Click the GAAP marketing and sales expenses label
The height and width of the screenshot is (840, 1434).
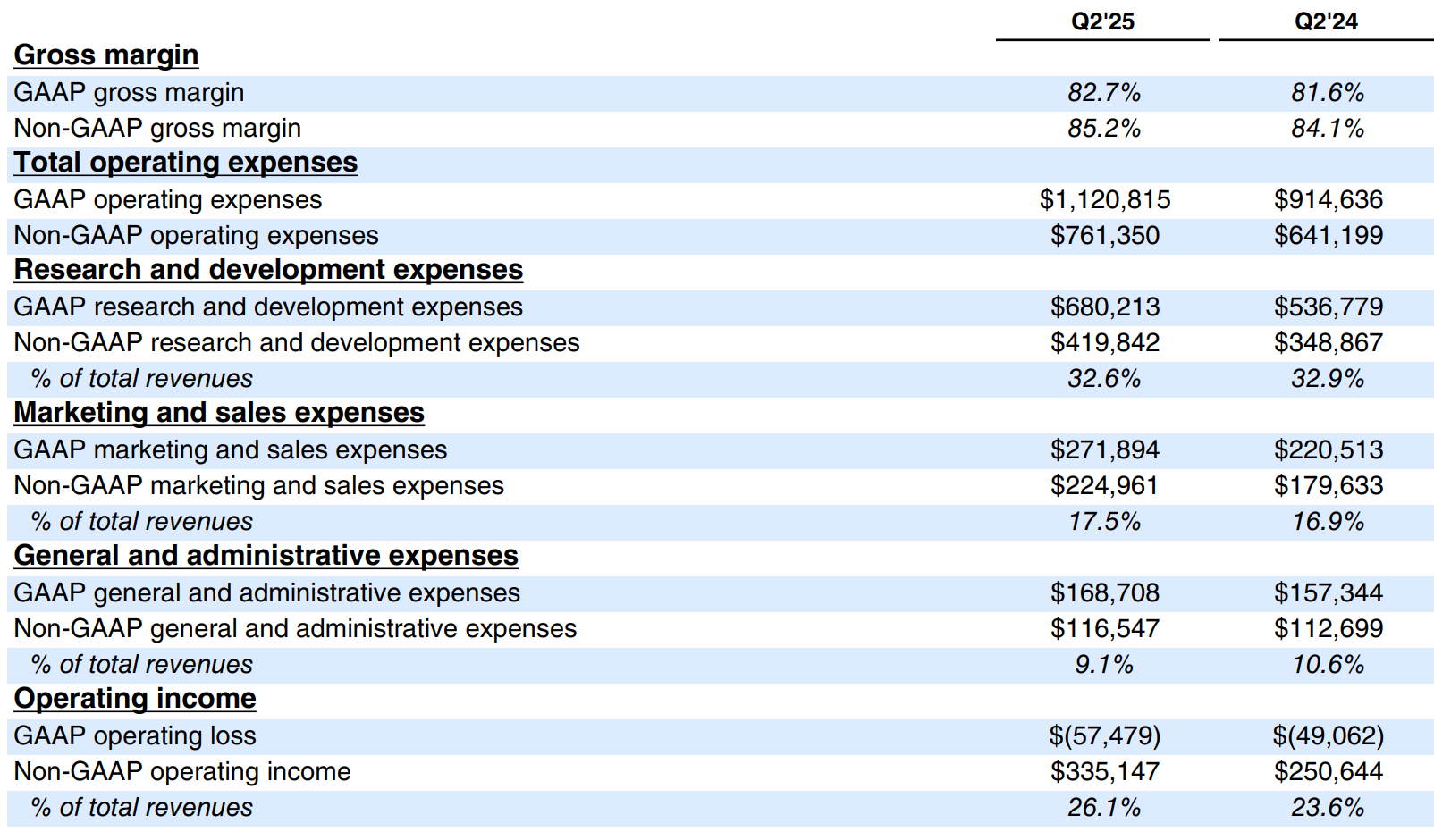[230, 450]
